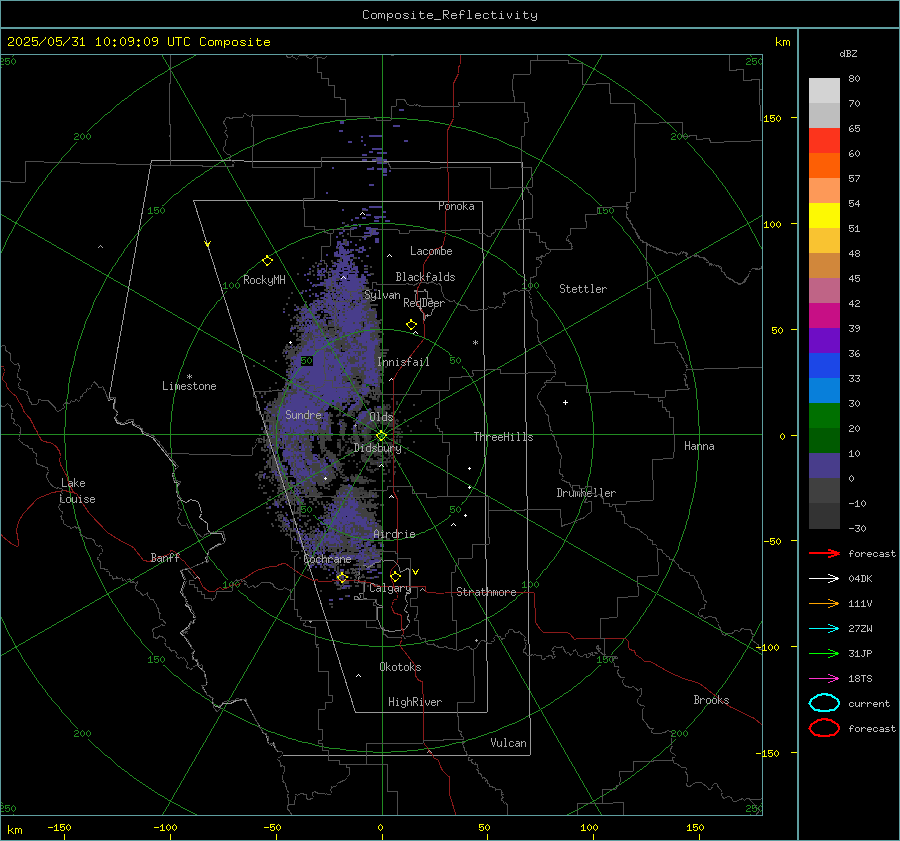Click the dBZ legend heading
The width and height of the screenshot is (900, 841).
pyautogui.click(x=848, y=53)
